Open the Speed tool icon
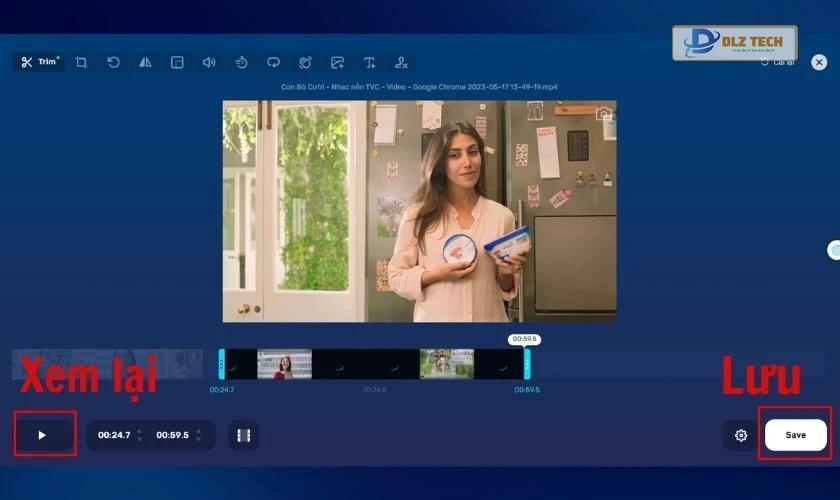 tap(241, 62)
